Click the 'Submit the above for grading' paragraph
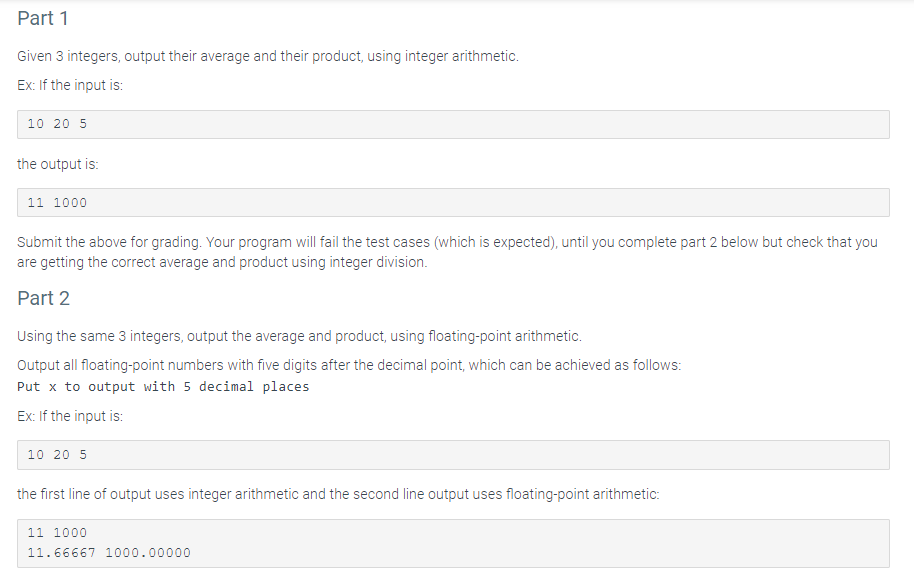914x581 pixels. (x=447, y=252)
